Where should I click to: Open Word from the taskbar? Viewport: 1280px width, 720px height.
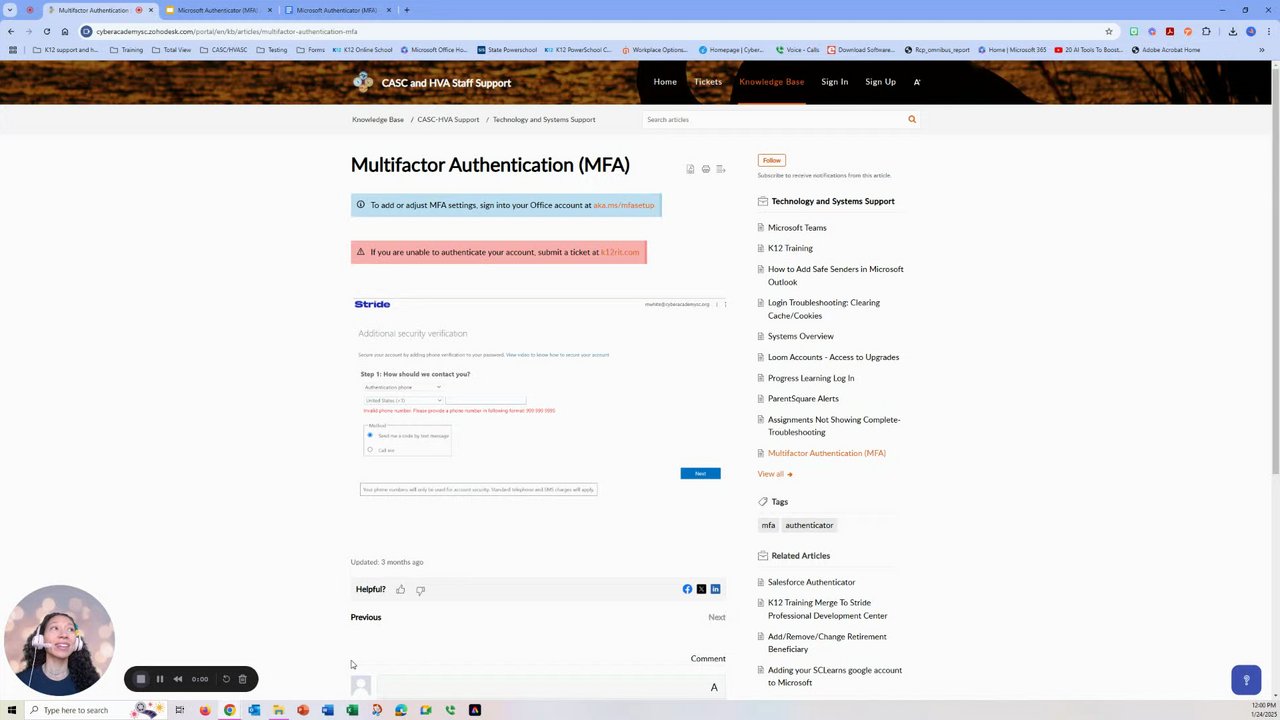[327, 710]
